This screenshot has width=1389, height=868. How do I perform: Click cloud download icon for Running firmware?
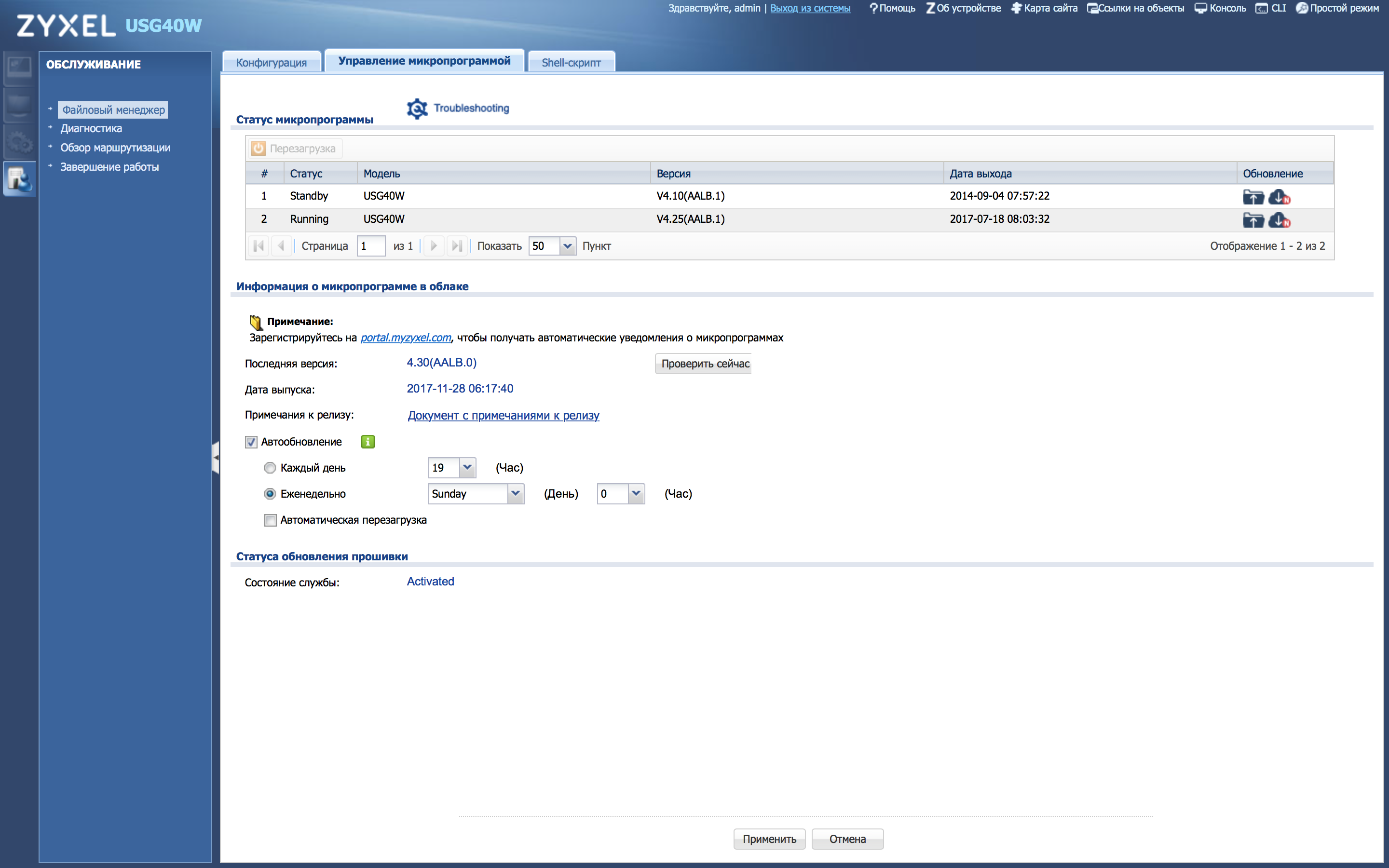pos(1279,220)
